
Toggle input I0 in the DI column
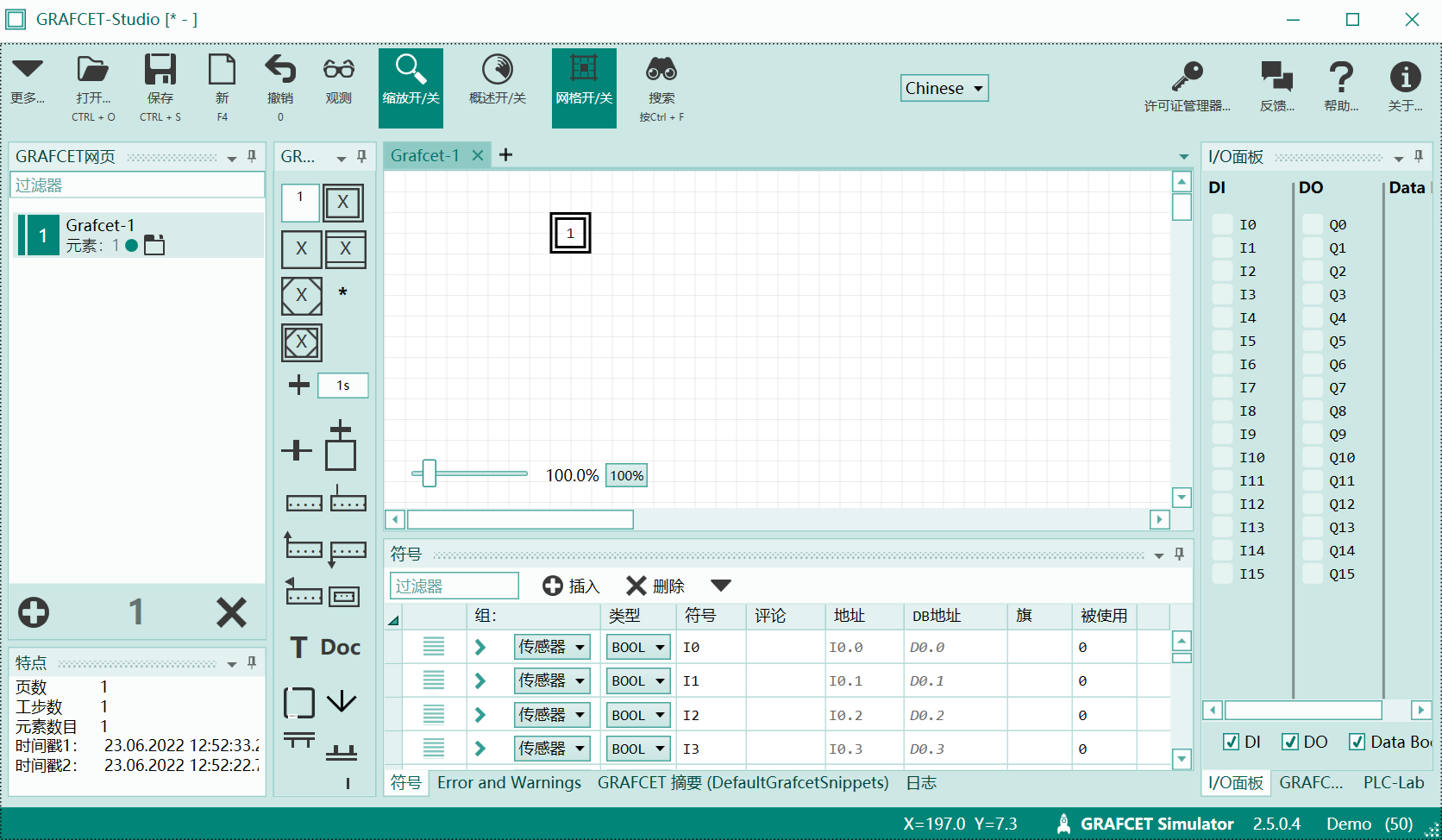tap(1222, 224)
